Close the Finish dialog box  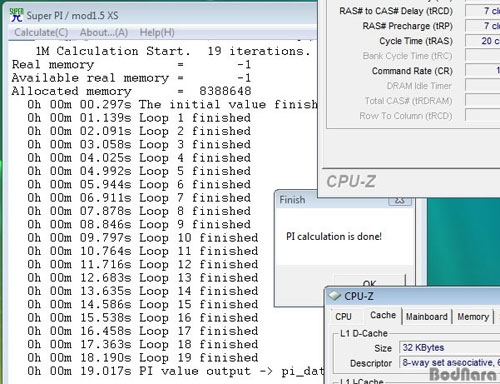(x=400, y=201)
